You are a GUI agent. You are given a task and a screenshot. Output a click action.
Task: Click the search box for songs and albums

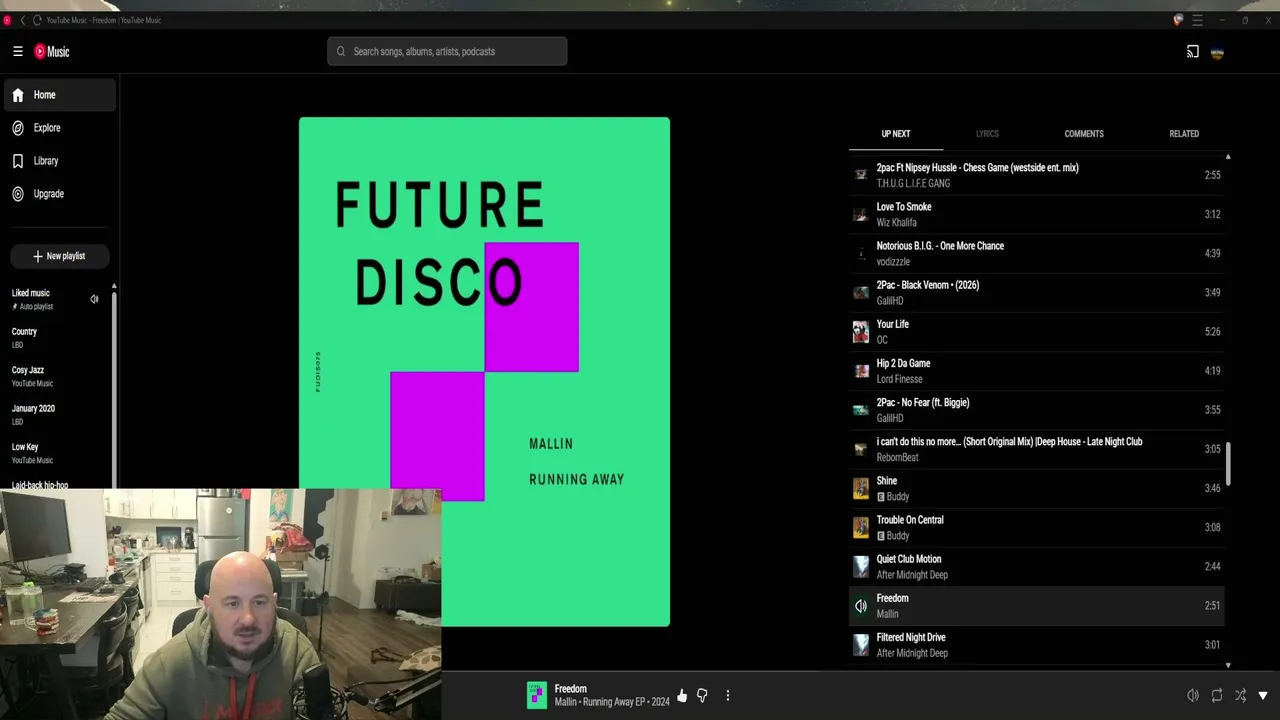447,51
